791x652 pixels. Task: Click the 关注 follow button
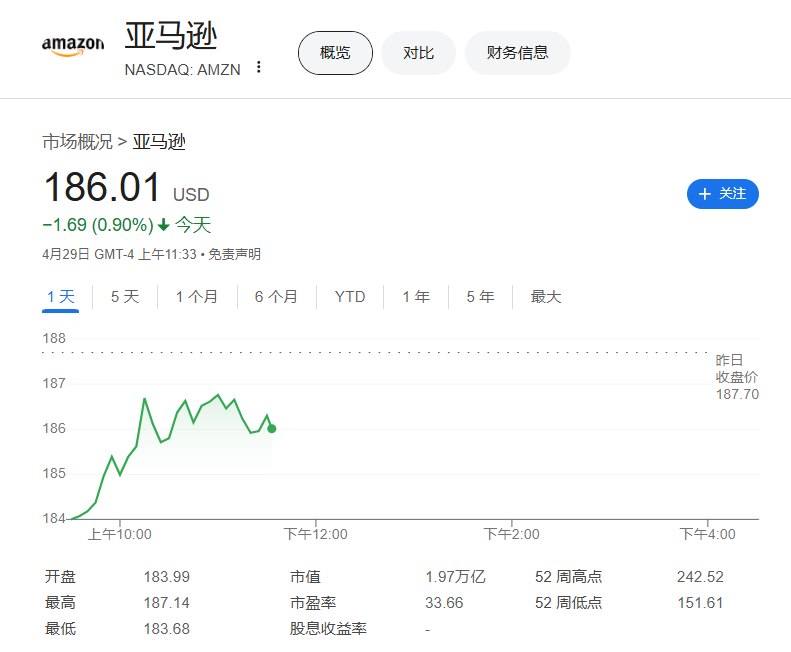point(722,194)
